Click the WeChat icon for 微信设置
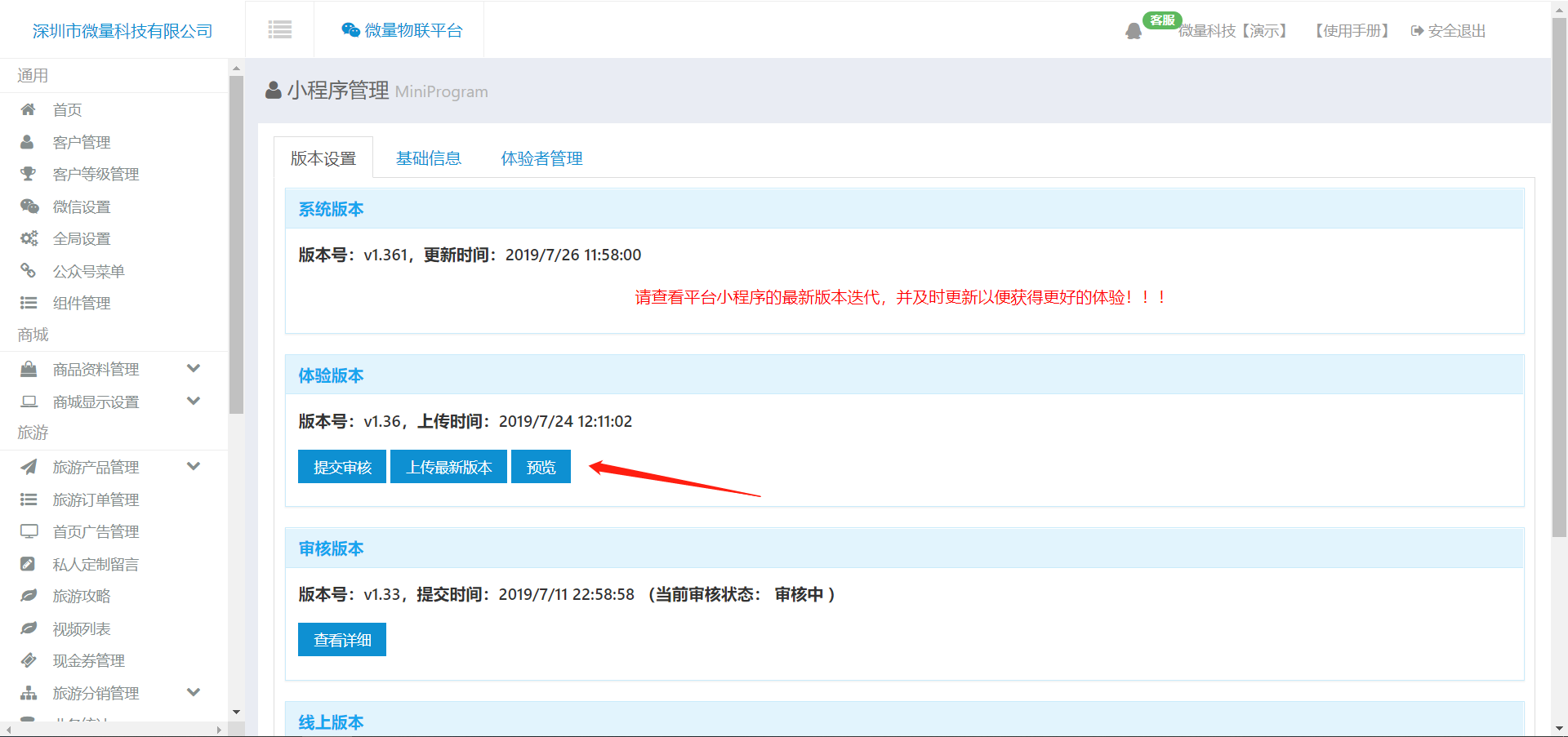 point(29,206)
